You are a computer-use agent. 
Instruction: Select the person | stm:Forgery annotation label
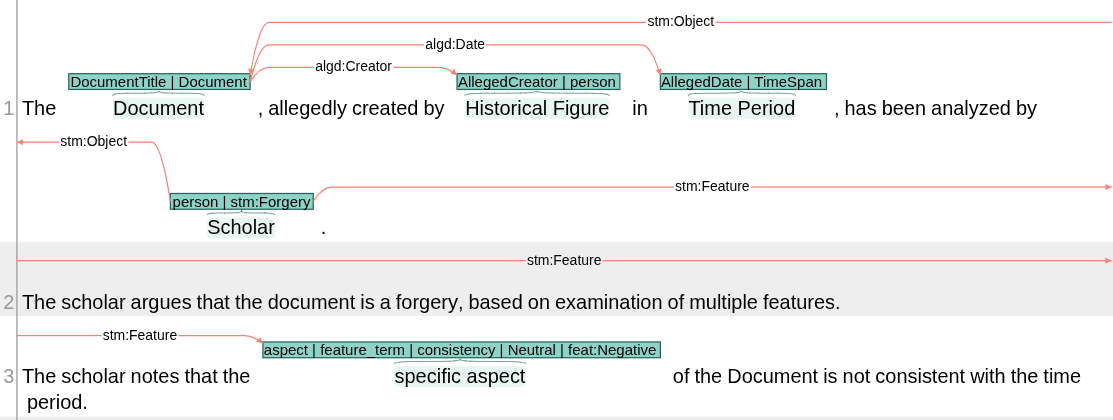[241, 202]
